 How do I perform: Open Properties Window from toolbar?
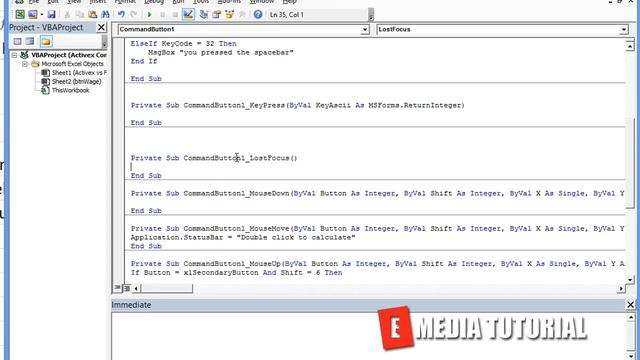coord(216,15)
